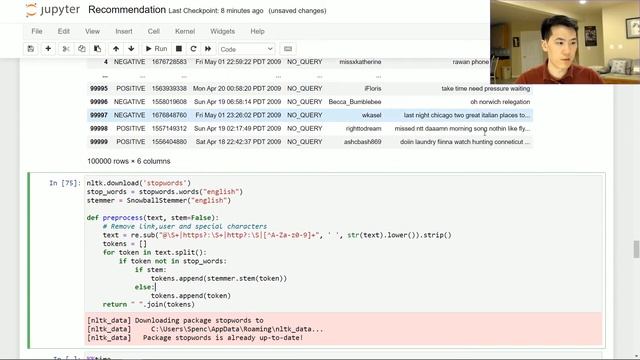Click username righttodream cell

click(x=363, y=129)
